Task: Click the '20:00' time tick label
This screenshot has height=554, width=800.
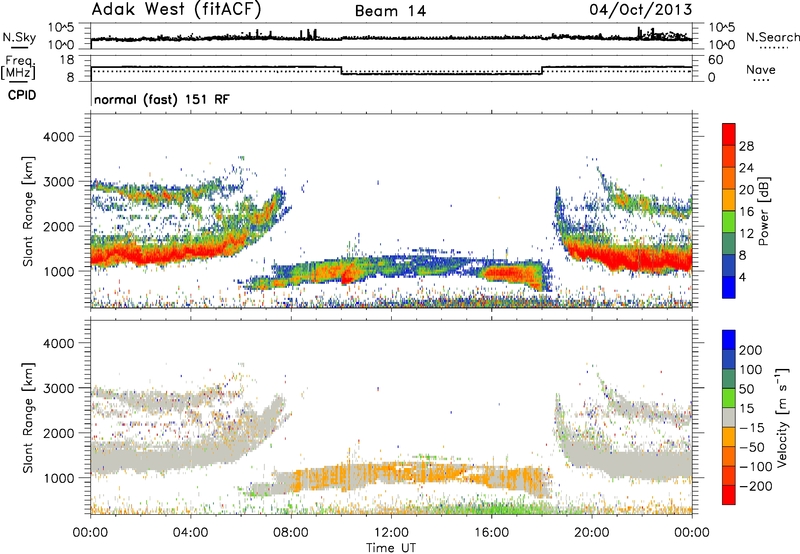Action: (x=591, y=533)
